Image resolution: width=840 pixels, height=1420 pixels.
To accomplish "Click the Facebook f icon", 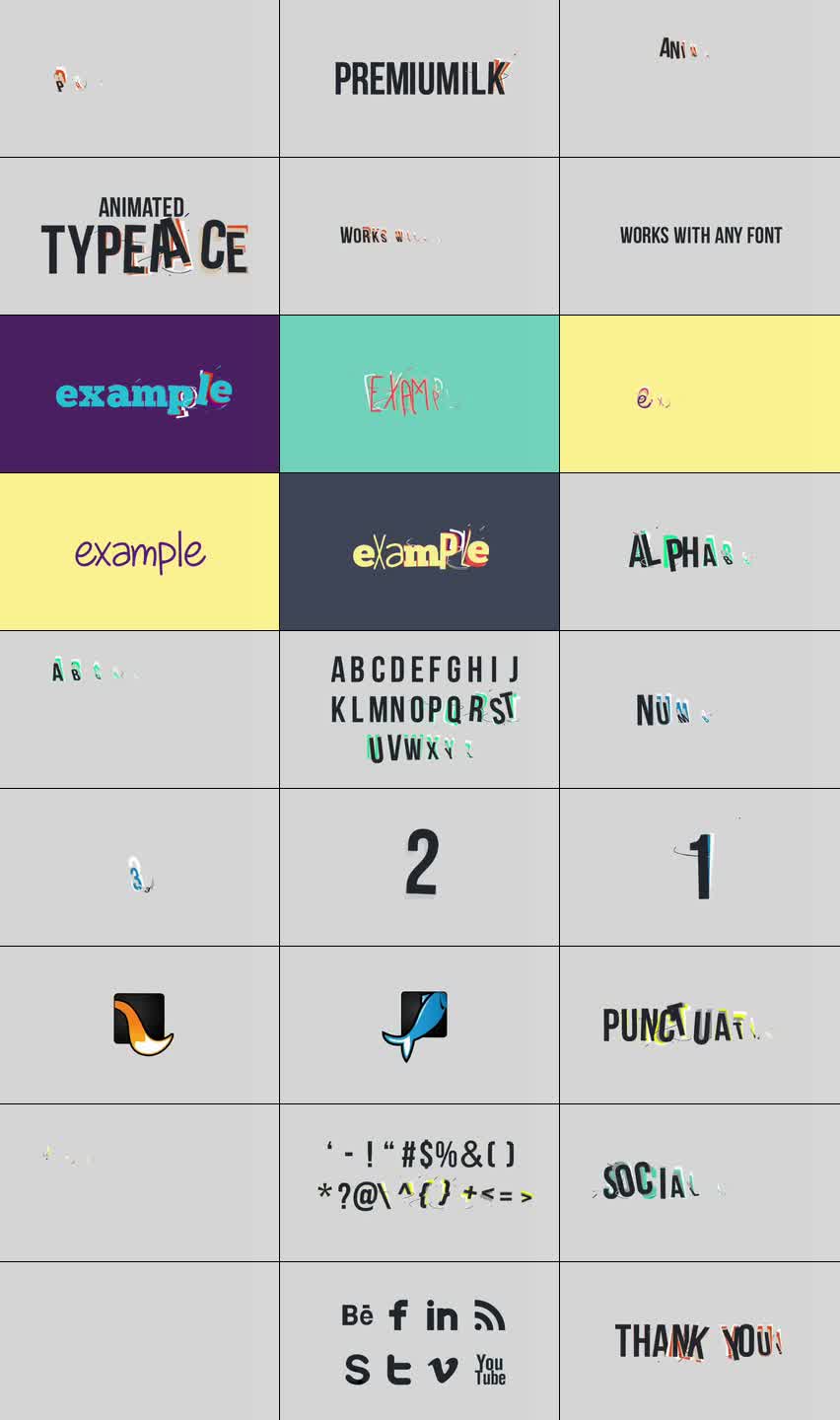I will point(398,1314).
